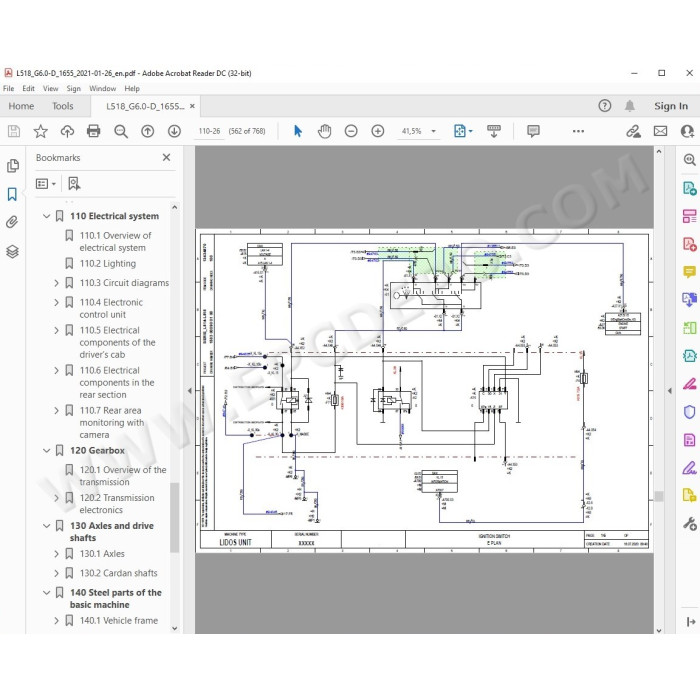Open the Edit menu
Screen dimensions: 700x700
click(x=29, y=88)
